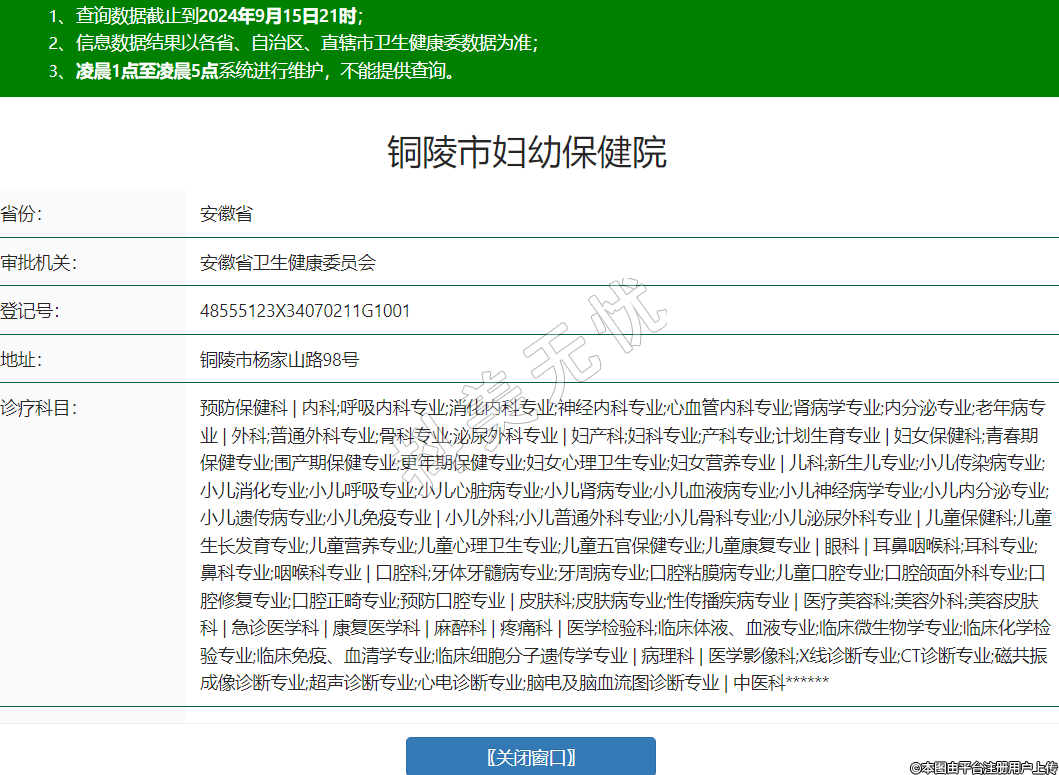Select the 登记号 field label
Image resolution: width=1059 pixels, height=775 pixels.
[30, 311]
